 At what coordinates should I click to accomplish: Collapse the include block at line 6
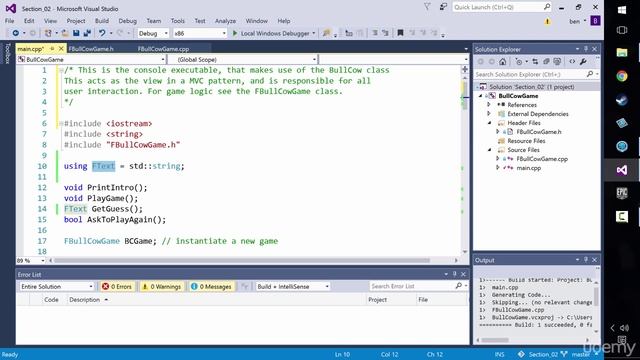(x=61, y=123)
